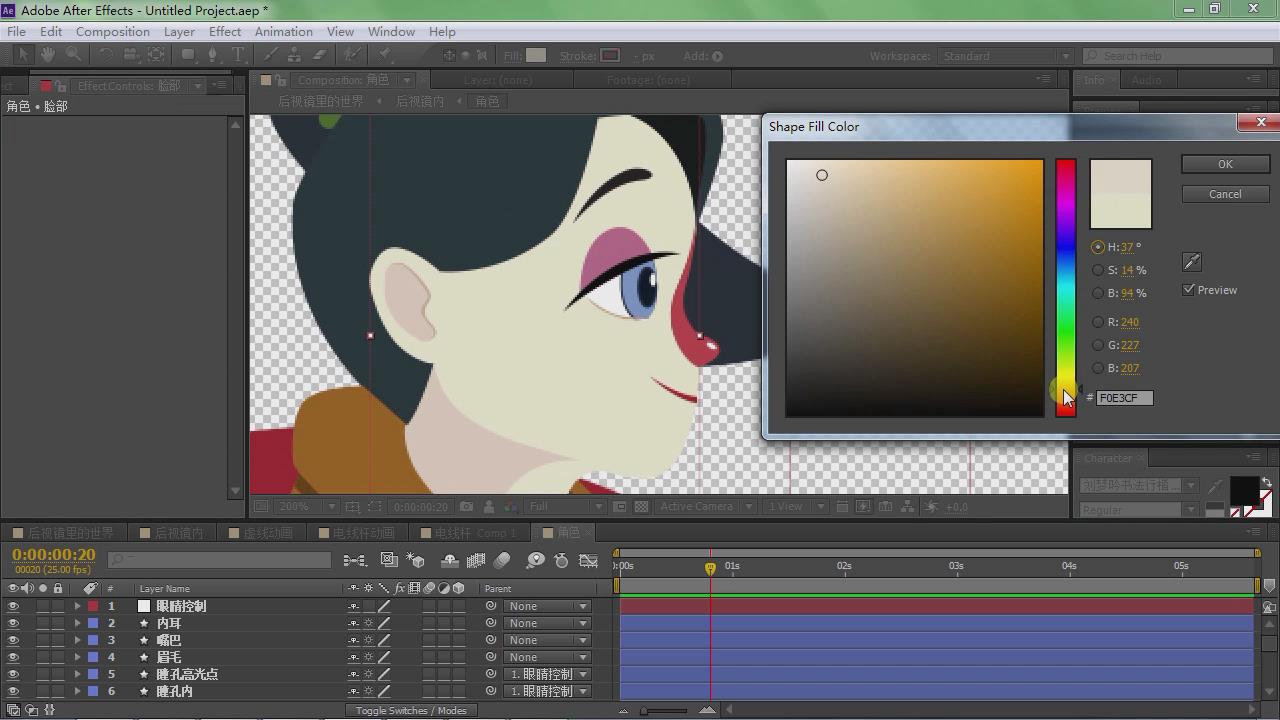Select the Zoom magnifier tool
The height and width of the screenshot is (720, 1280).
point(73,55)
